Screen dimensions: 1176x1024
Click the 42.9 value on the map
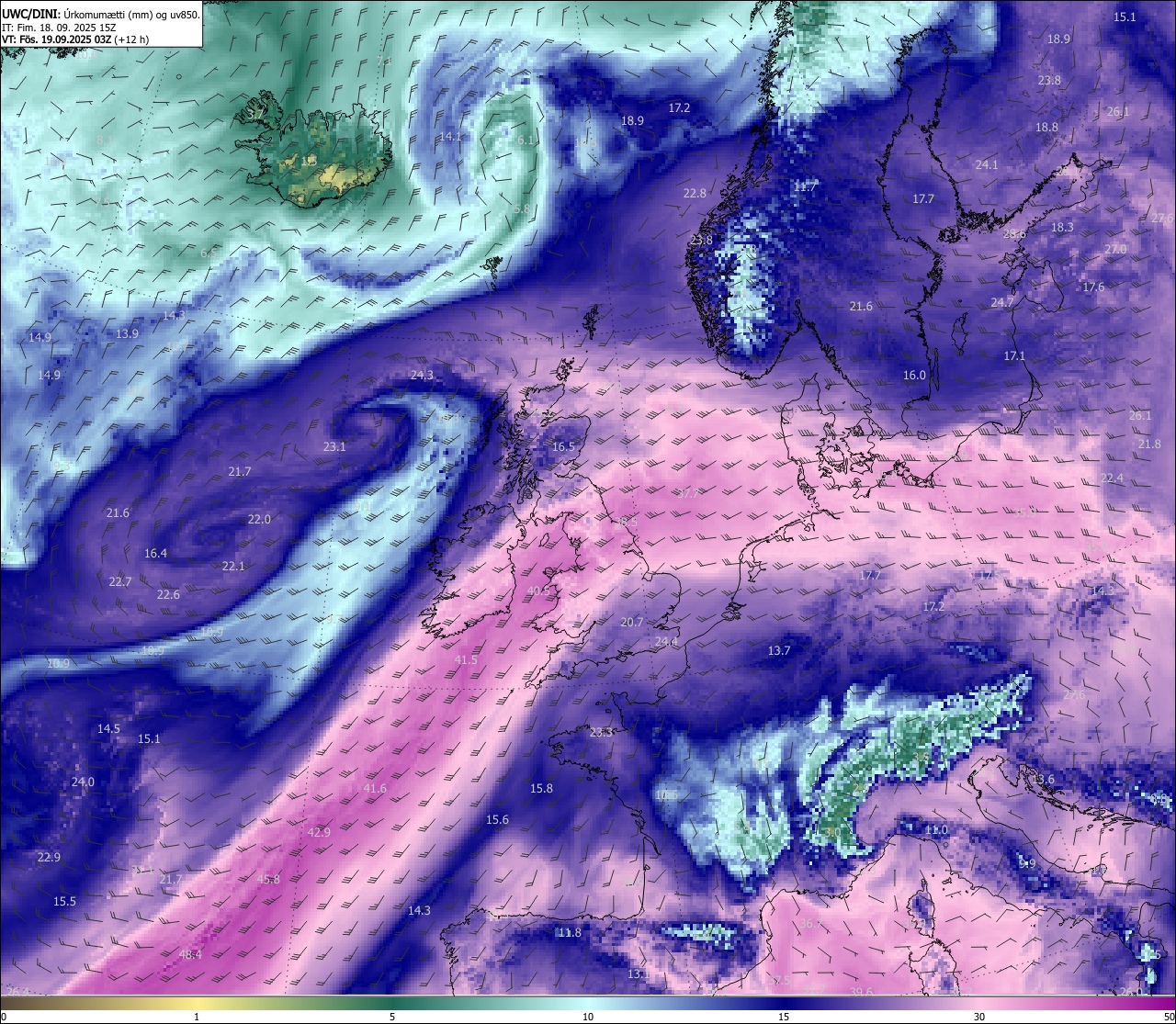(319, 832)
